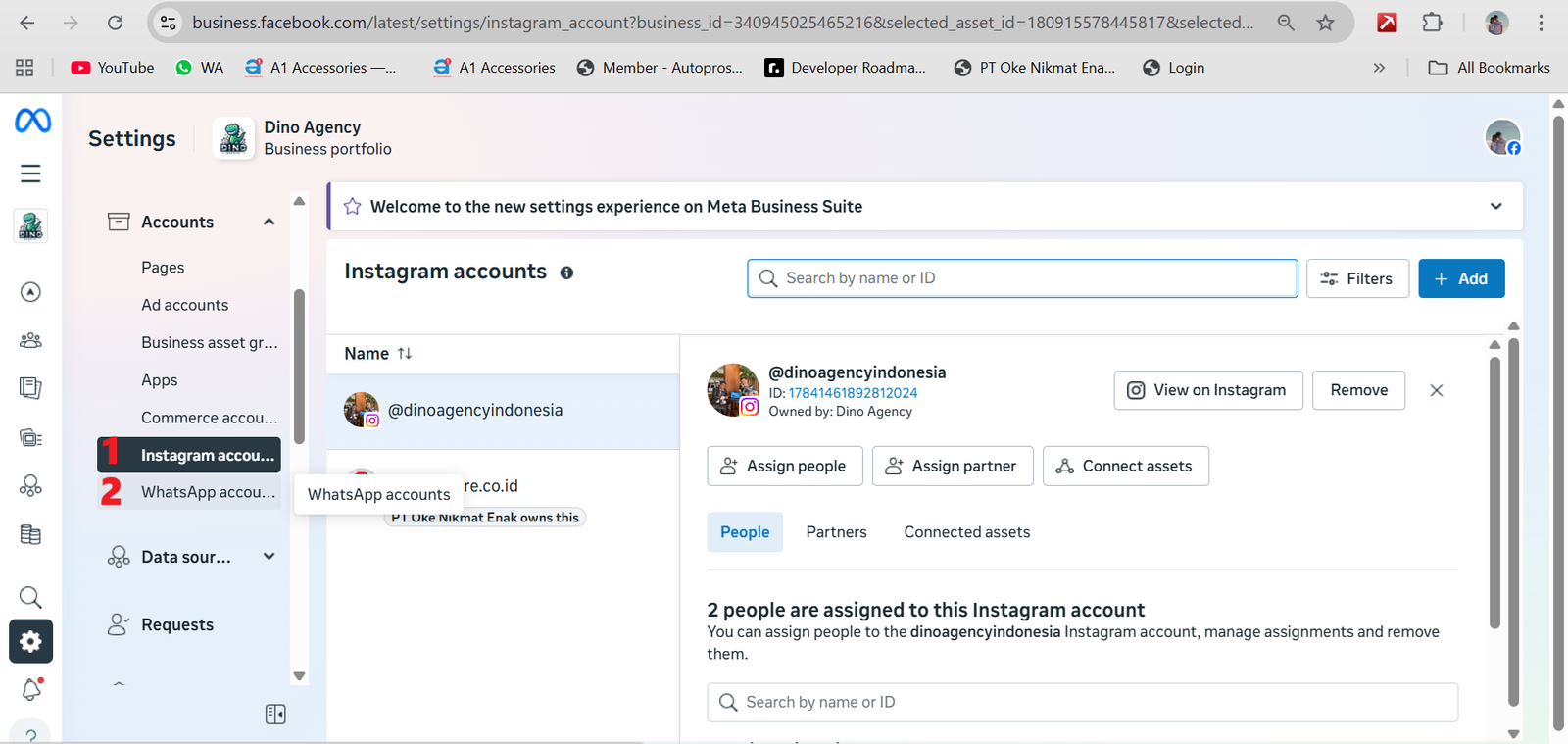The image size is (1568, 744).
Task: Switch to the Partners tab
Action: (x=836, y=532)
